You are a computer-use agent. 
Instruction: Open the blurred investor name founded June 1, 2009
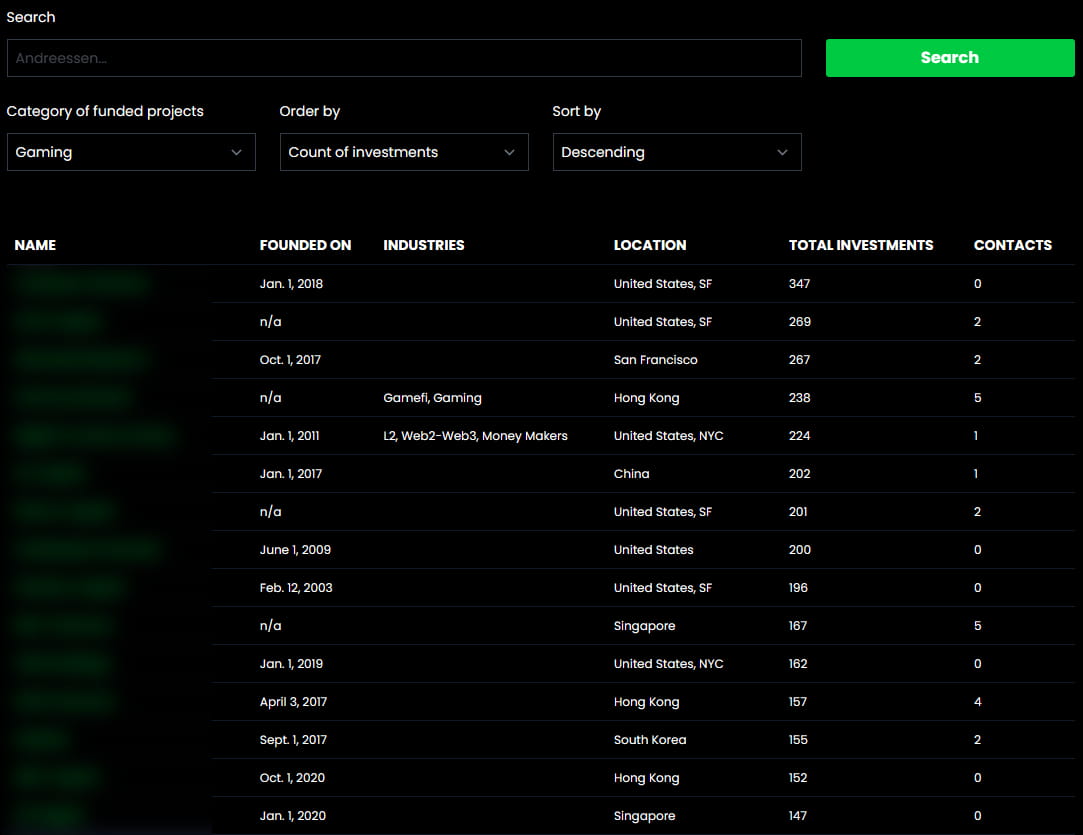(x=87, y=550)
